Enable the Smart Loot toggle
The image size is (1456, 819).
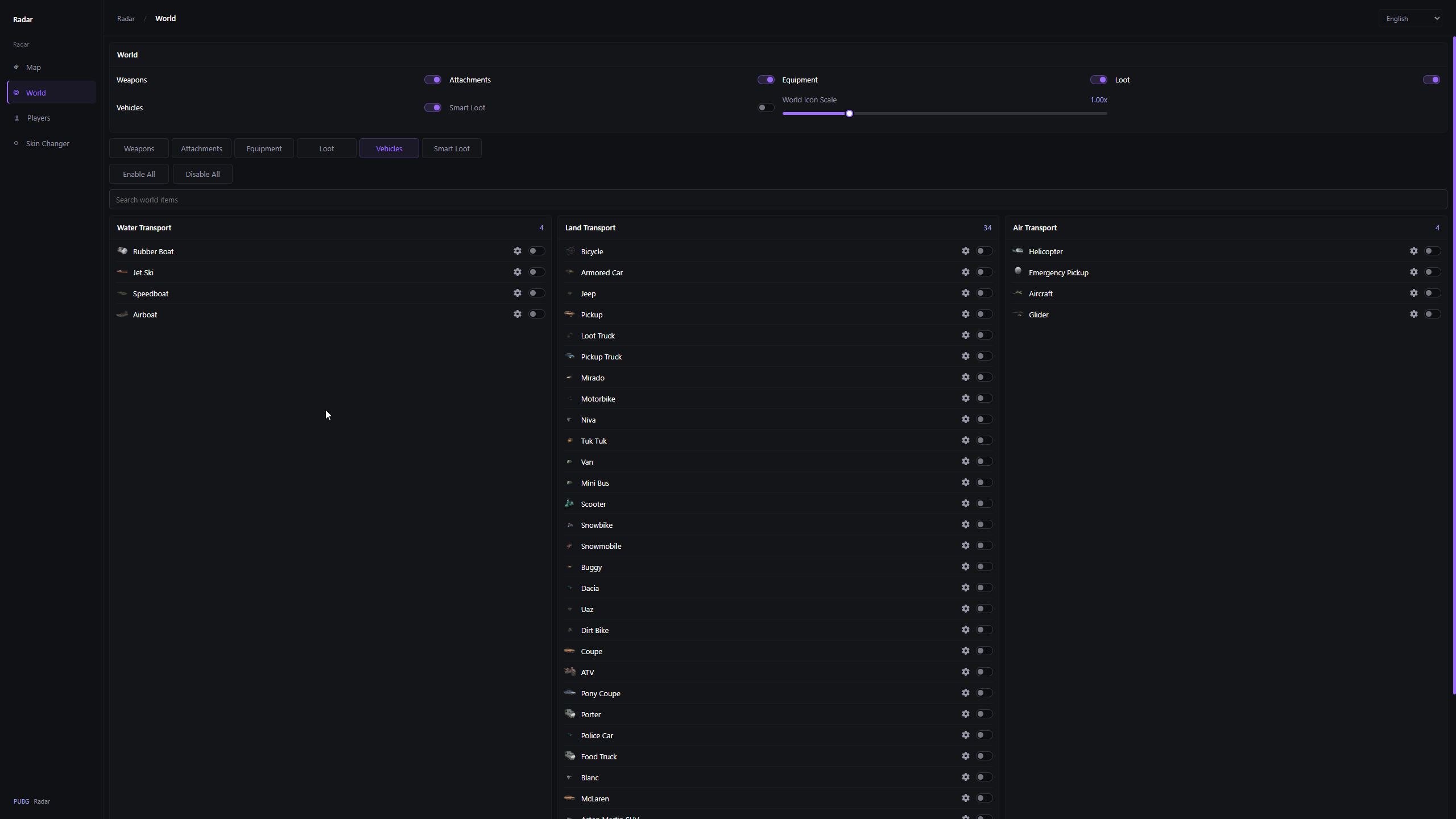coord(766,107)
